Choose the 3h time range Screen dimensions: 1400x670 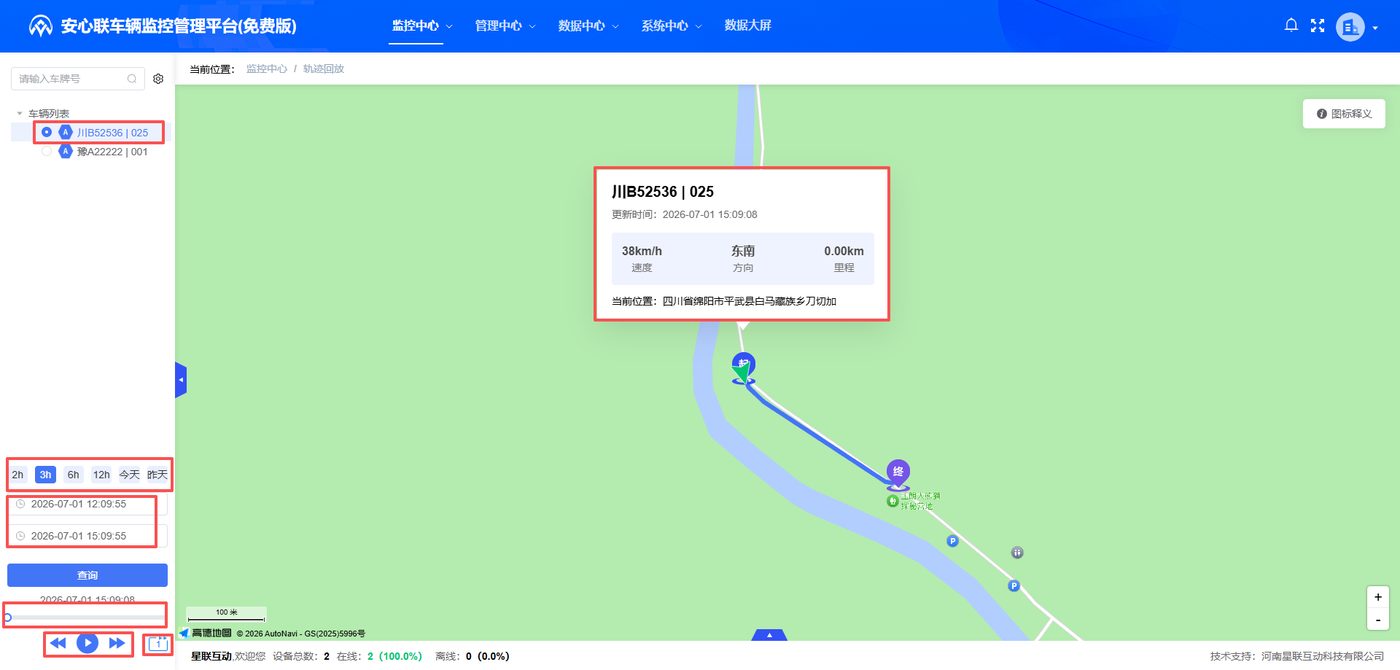coord(45,475)
